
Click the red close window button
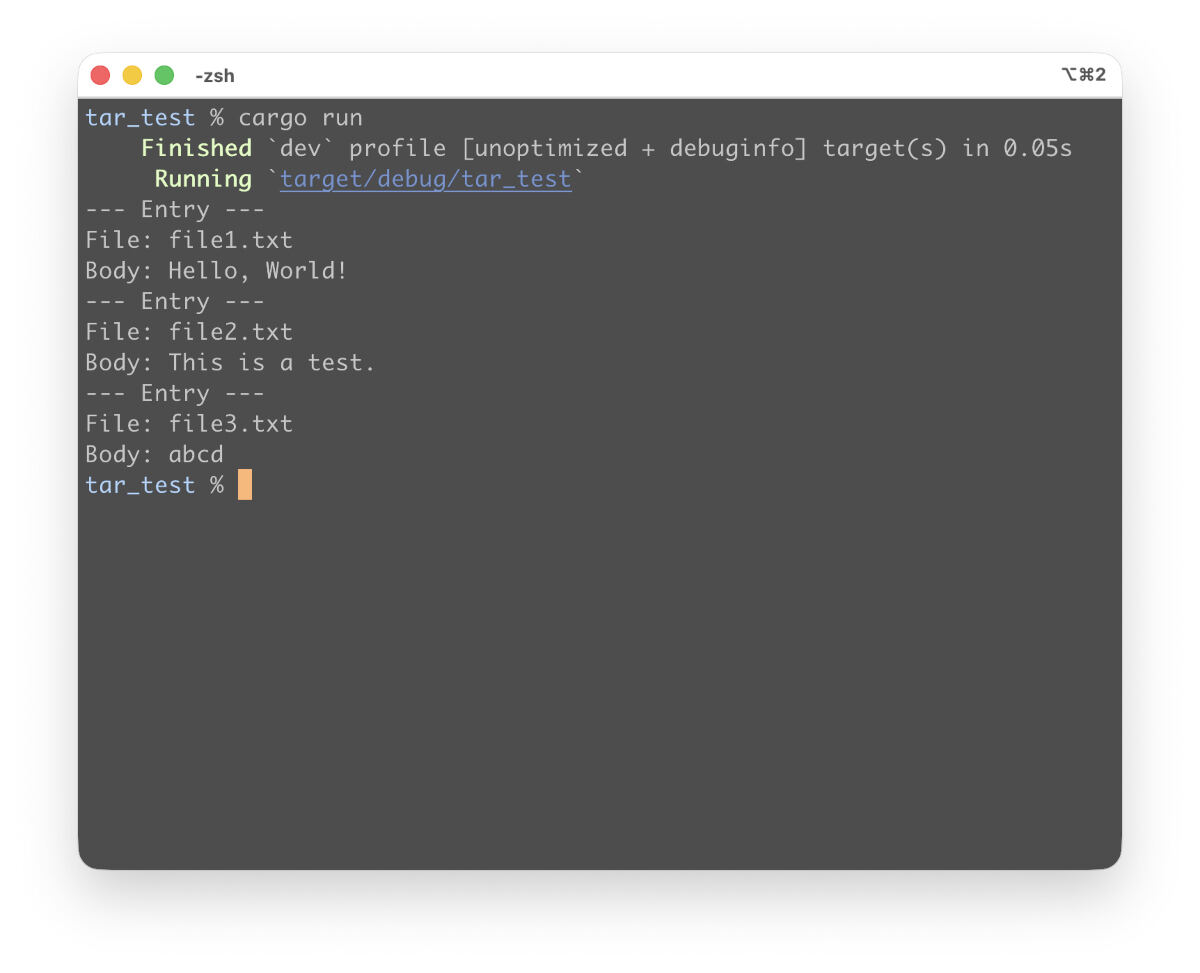(100, 75)
